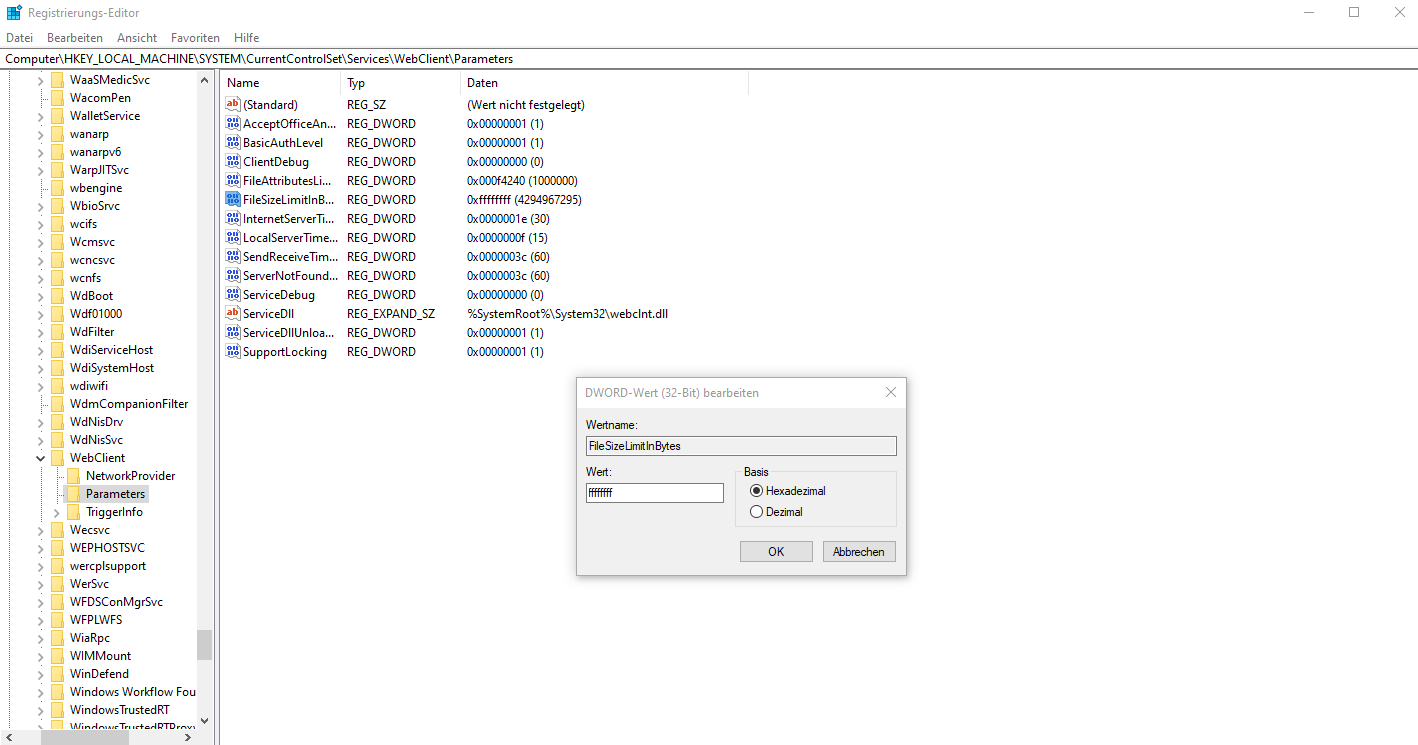
Task: Click the ClientDebug value icon
Action: click(x=233, y=161)
